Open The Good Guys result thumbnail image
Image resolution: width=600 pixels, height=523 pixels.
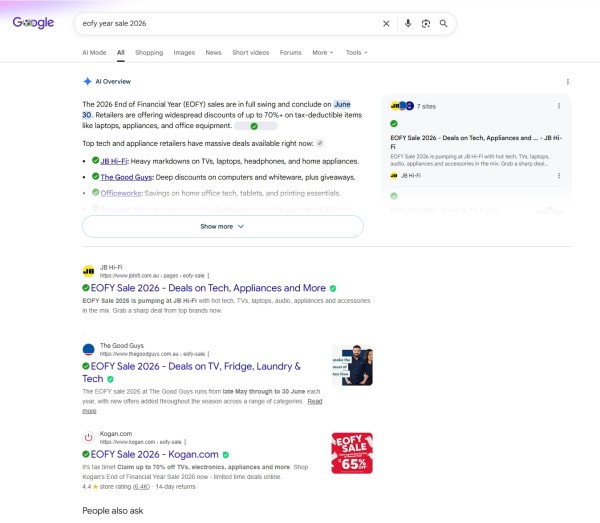[352, 365]
